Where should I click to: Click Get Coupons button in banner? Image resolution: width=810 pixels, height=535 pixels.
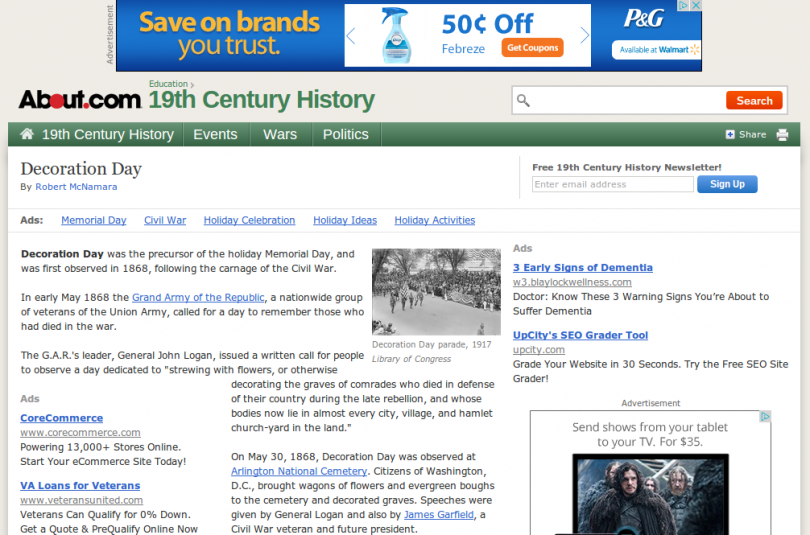click(532, 48)
